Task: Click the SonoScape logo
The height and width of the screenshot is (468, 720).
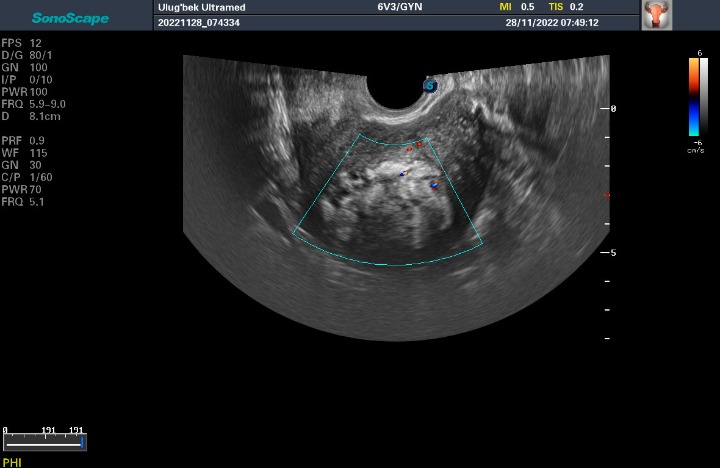Action: click(x=64, y=18)
